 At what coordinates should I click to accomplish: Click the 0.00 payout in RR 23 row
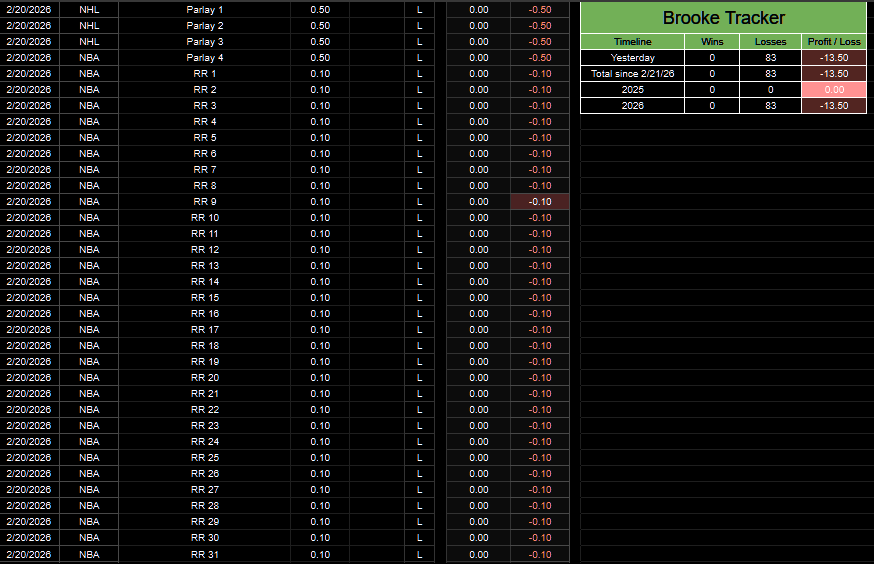point(478,426)
